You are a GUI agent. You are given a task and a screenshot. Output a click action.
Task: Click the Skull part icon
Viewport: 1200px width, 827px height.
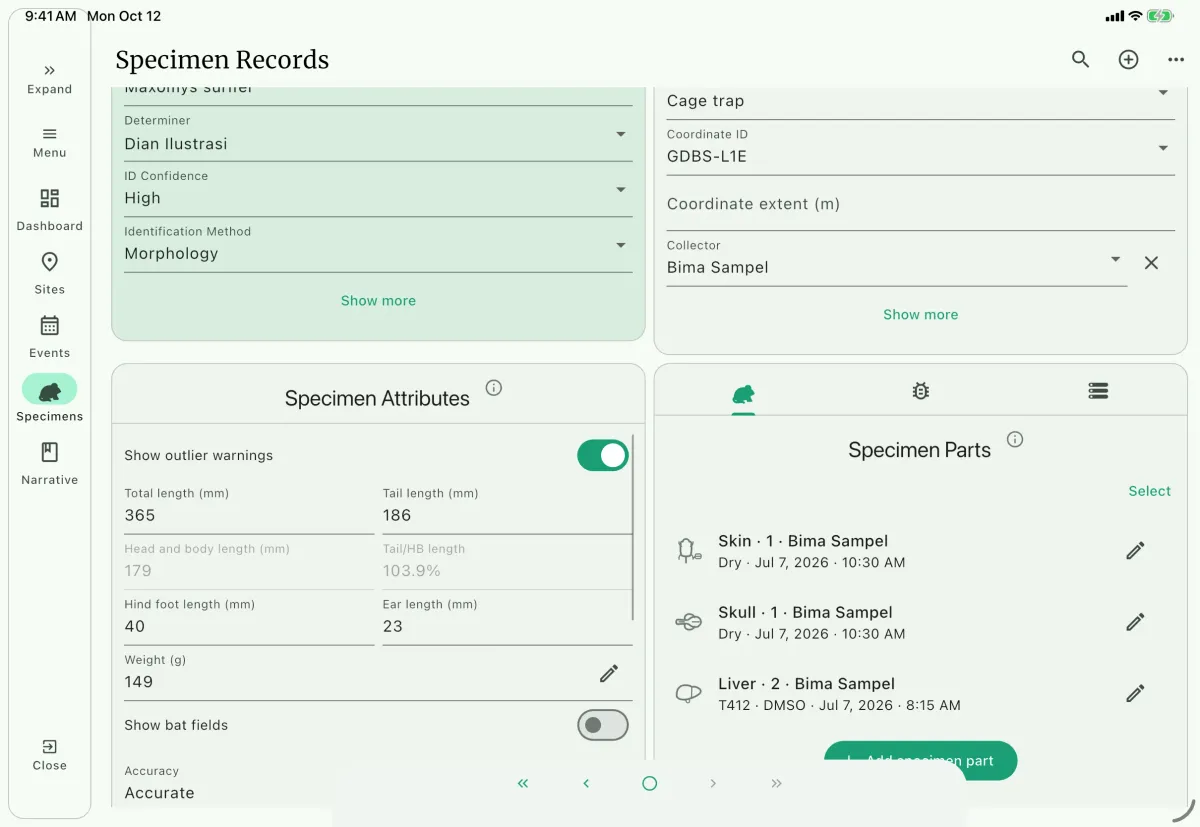pos(688,622)
